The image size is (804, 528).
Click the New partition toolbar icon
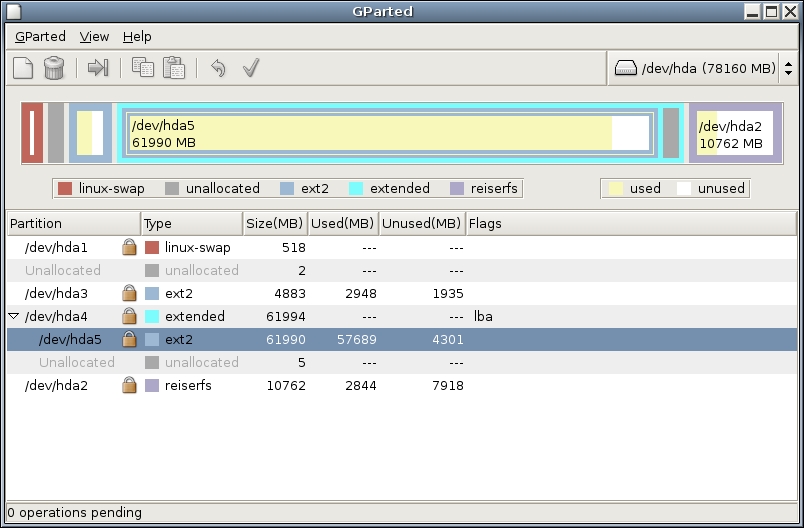pos(23,68)
